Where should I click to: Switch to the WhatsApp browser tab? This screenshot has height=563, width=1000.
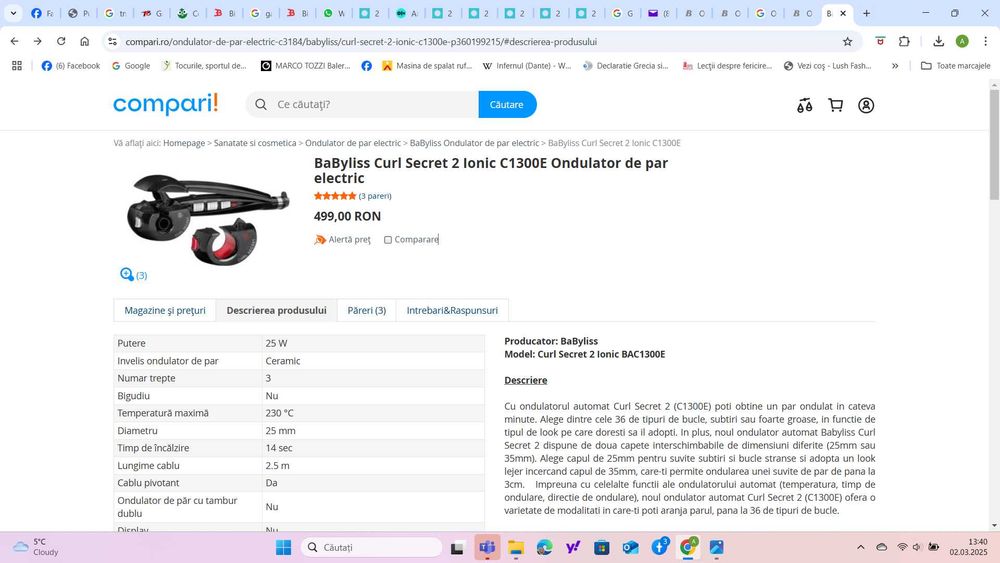click(334, 13)
